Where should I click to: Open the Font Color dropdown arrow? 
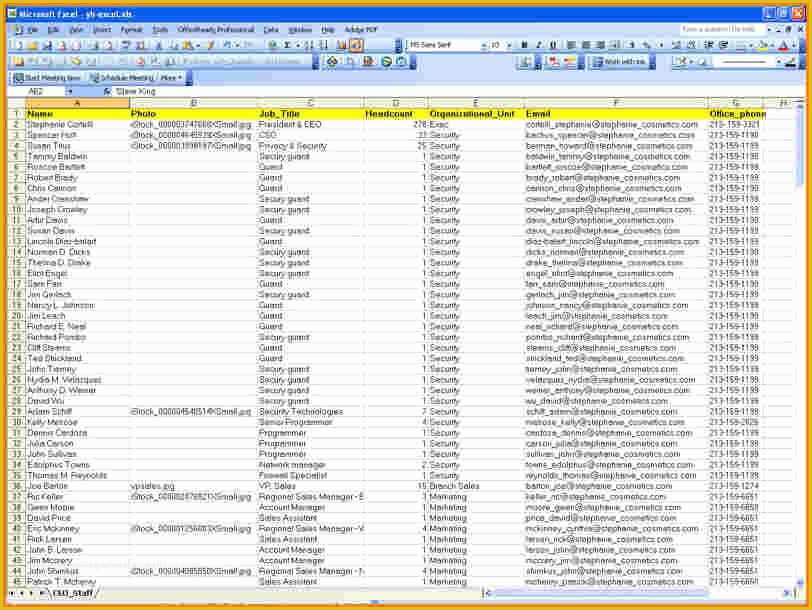[x=794, y=46]
